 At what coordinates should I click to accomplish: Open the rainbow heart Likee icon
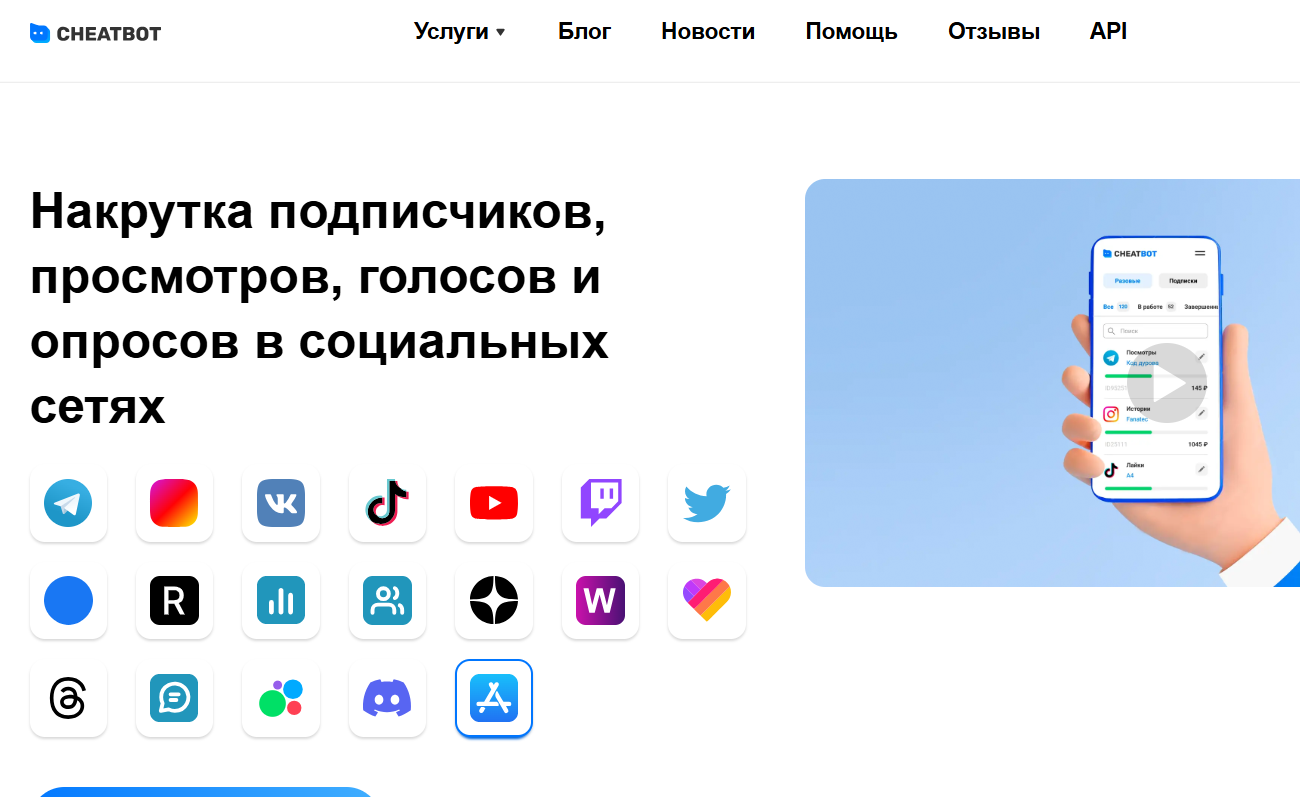tap(707, 601)
